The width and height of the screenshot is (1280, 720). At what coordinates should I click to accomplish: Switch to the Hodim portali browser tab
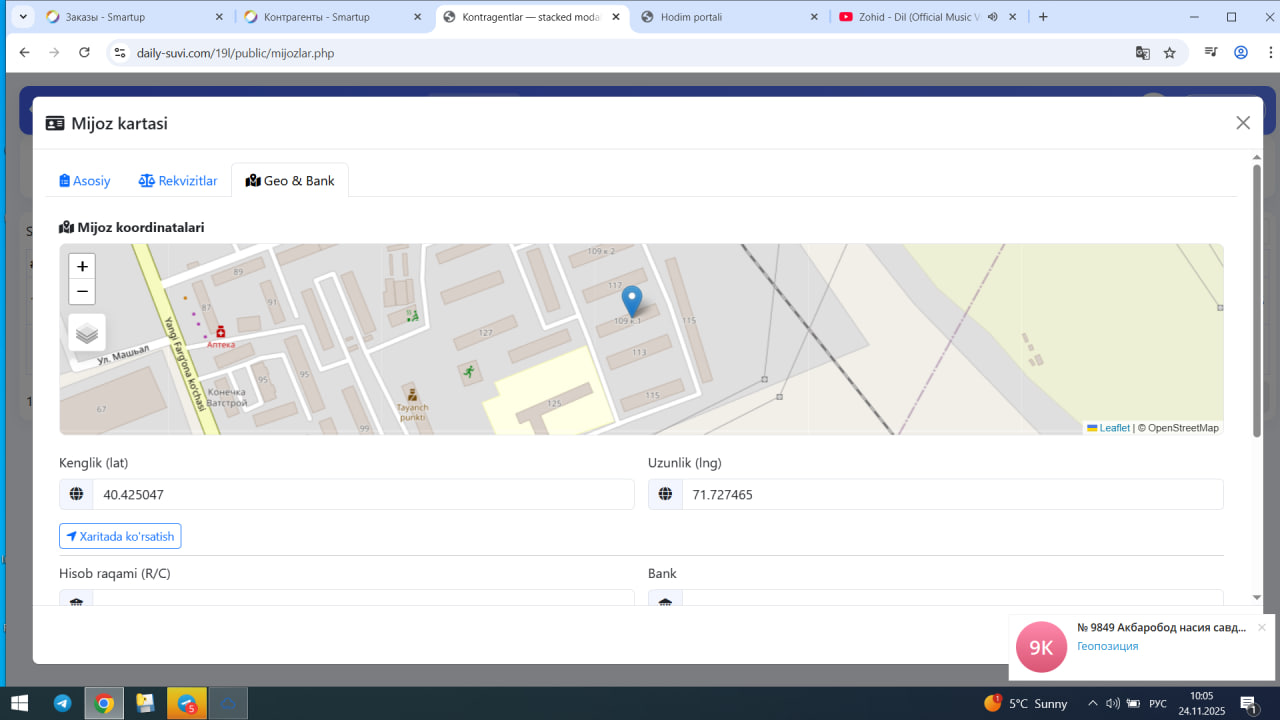point(728,17)
